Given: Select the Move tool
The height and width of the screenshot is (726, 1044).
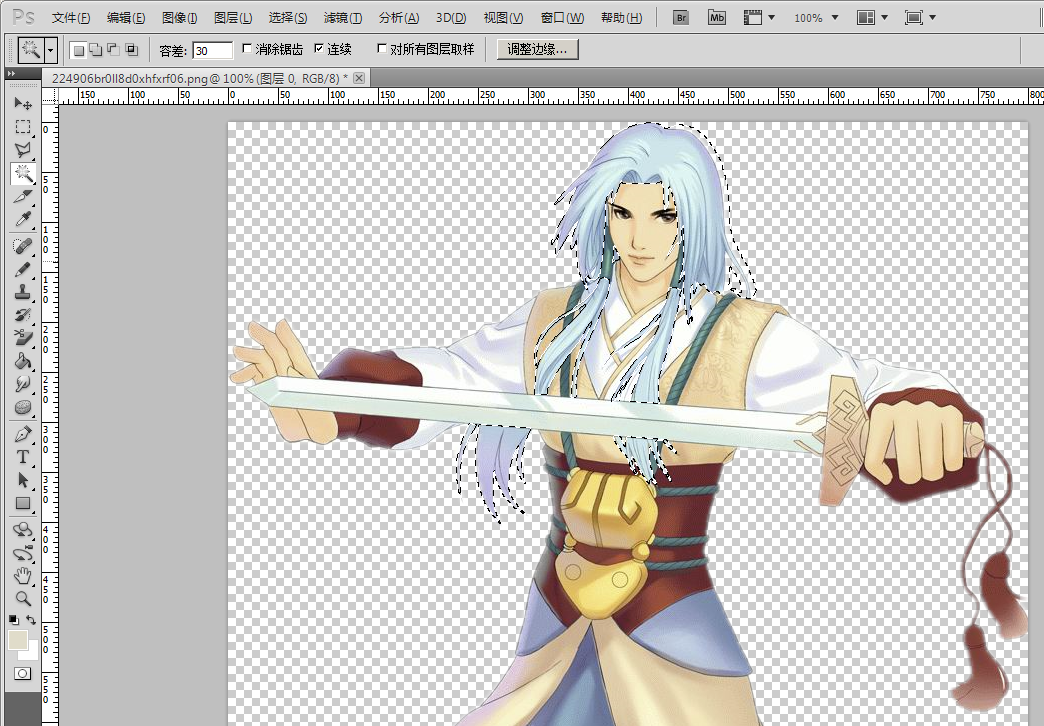Looking at the screenshot, I should tap(23, 104).
